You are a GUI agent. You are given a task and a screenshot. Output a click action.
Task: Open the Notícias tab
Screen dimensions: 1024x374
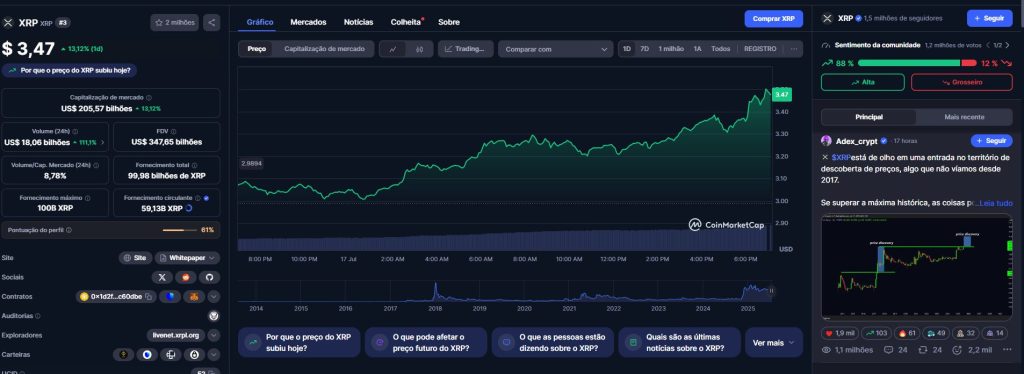coord(359,22)
